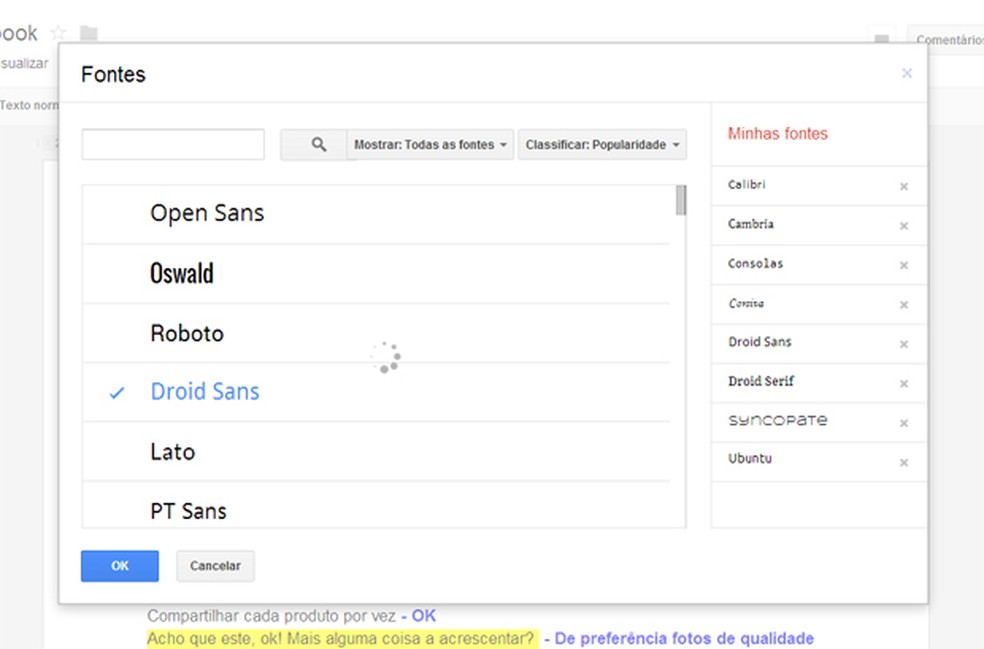Image resolution: width=984 pixels, height=649 pixels.
Task: Remove Cambria from my fonts list
Action: pyautogui.click(x=903, y=226)
